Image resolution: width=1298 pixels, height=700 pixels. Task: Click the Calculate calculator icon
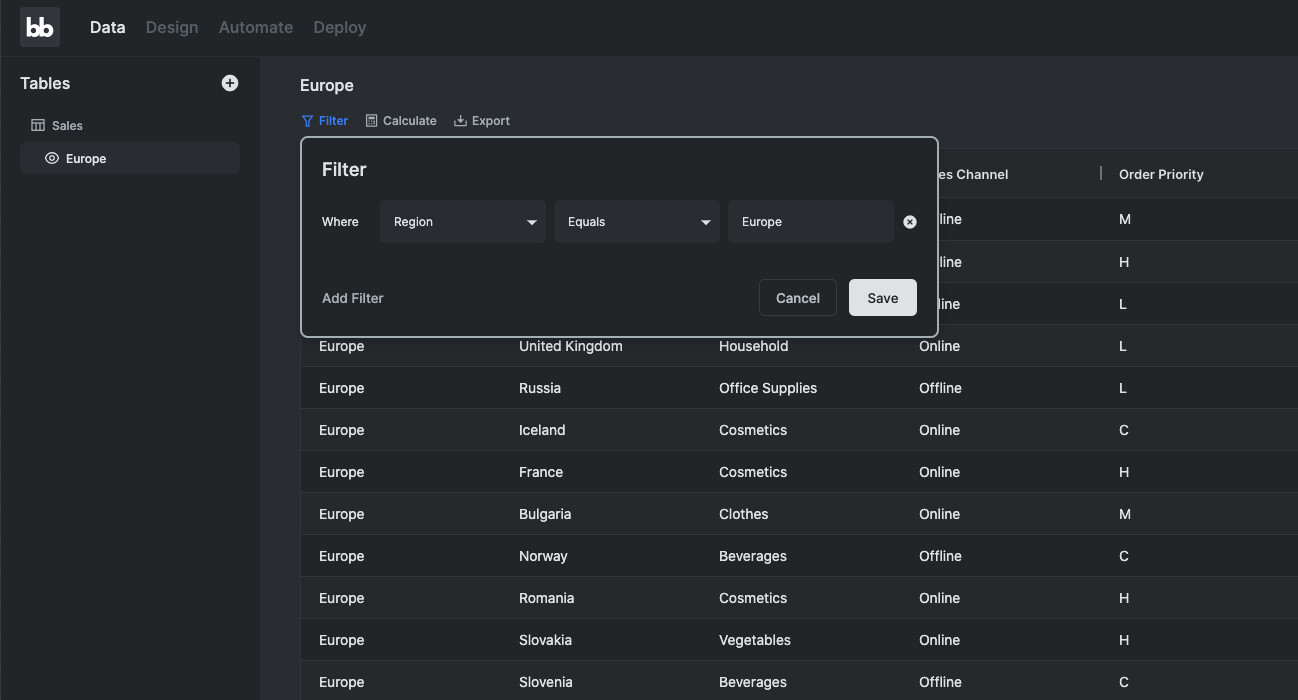coord(372,121)
